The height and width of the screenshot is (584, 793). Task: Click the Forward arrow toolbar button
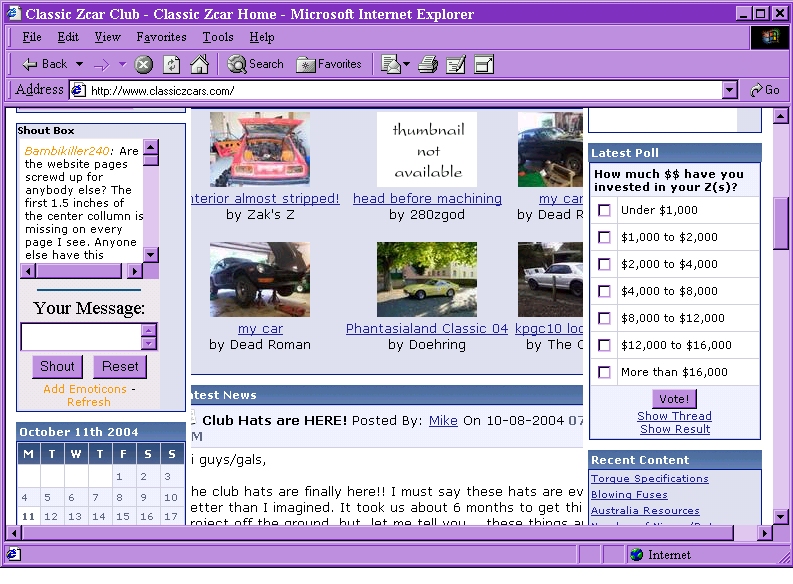click(101, 65)
